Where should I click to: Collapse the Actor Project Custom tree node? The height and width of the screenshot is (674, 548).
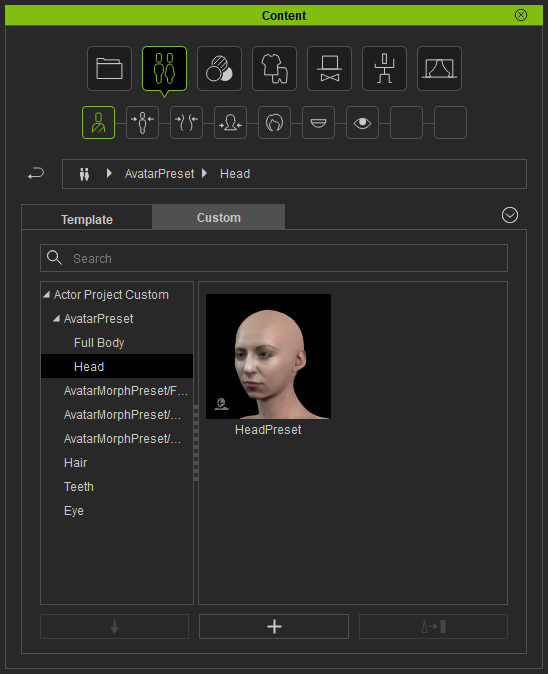click(46, 294)
